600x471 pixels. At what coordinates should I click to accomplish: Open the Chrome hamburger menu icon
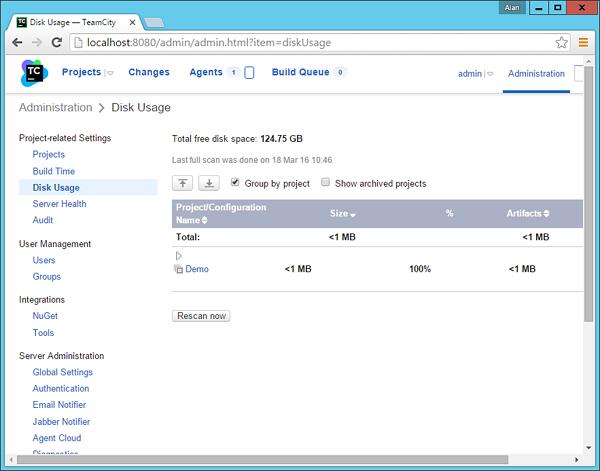pyautogui.click(x=584, y=43)
